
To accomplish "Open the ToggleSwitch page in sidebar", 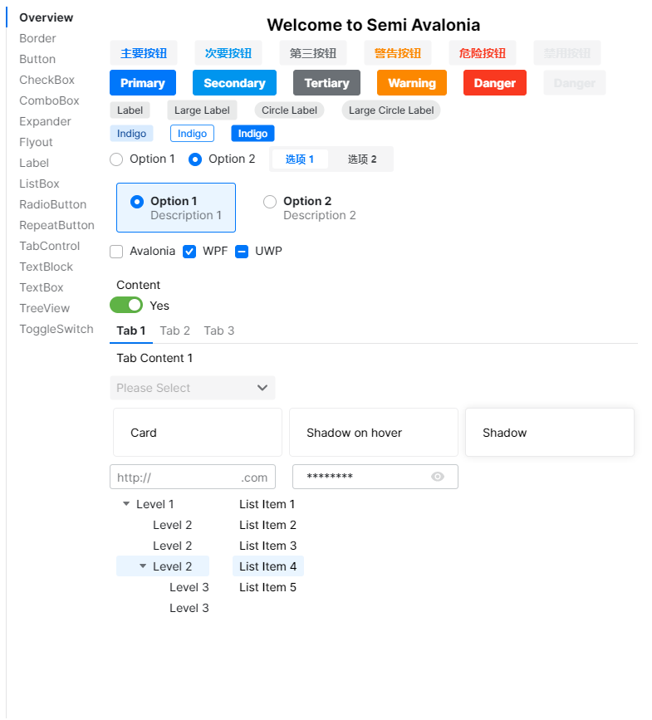I will point(56,329).
